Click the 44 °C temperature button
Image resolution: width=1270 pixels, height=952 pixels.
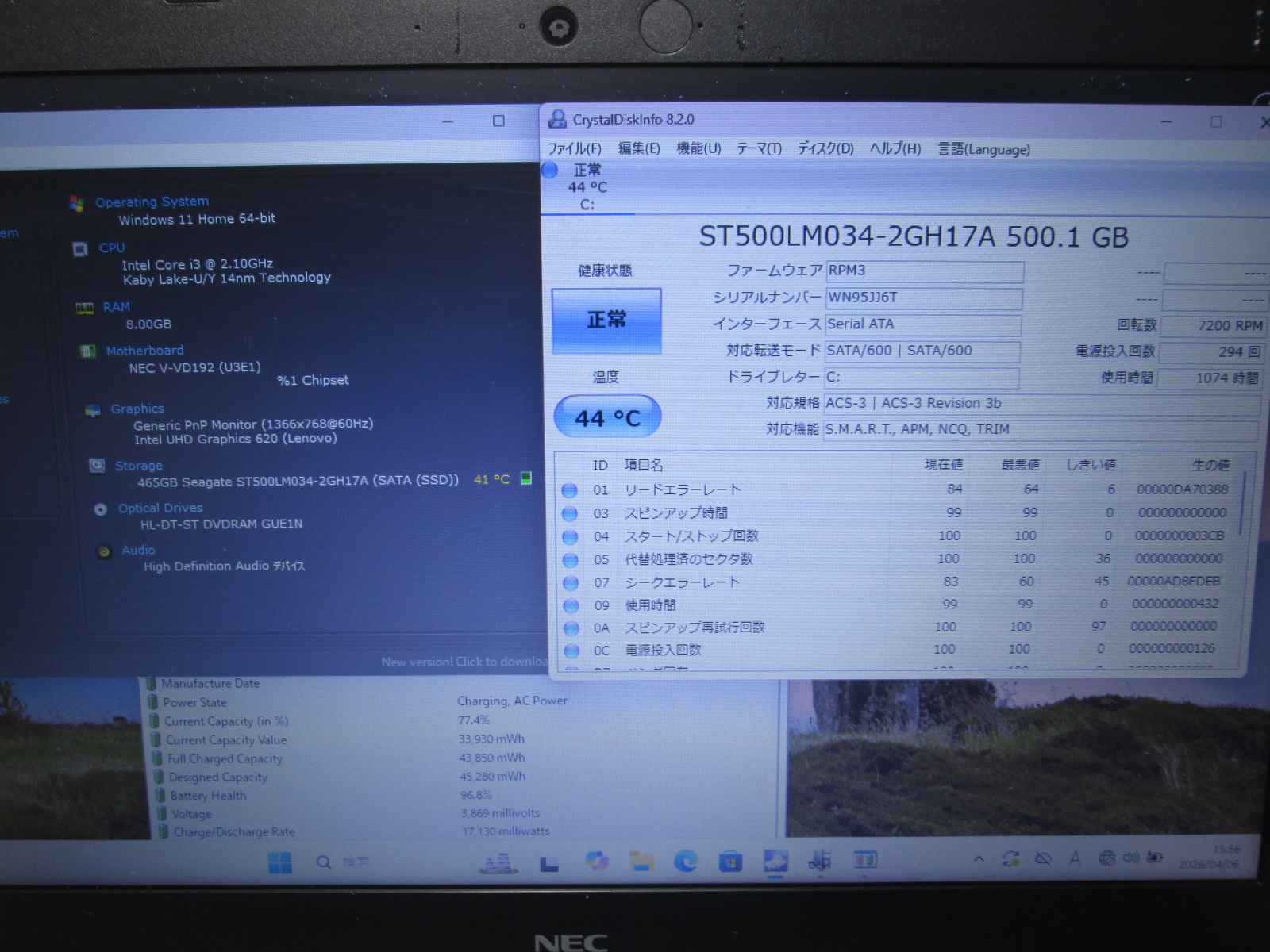pyautogui.click(x=606, y=417)
